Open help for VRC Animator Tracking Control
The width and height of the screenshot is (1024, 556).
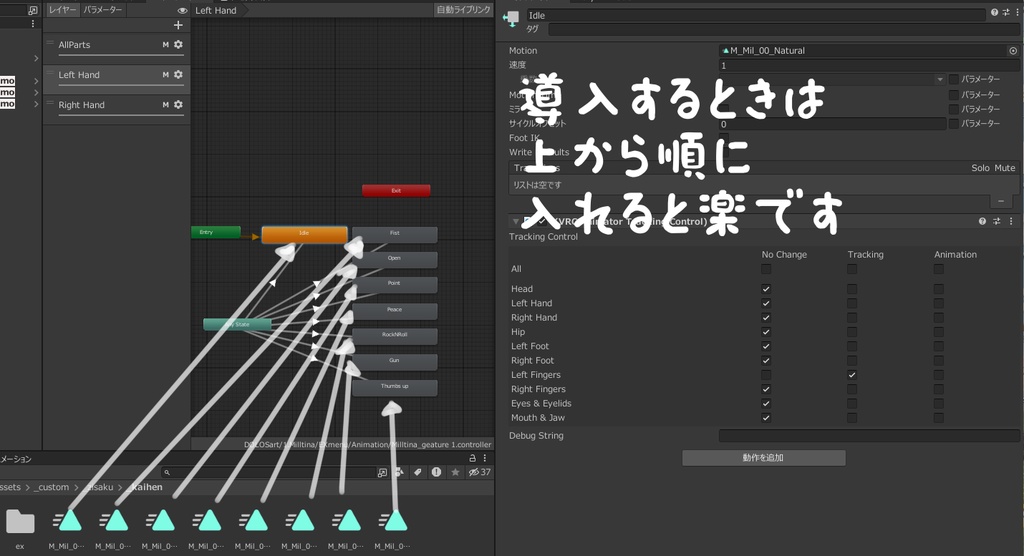(x=982, y=221)
